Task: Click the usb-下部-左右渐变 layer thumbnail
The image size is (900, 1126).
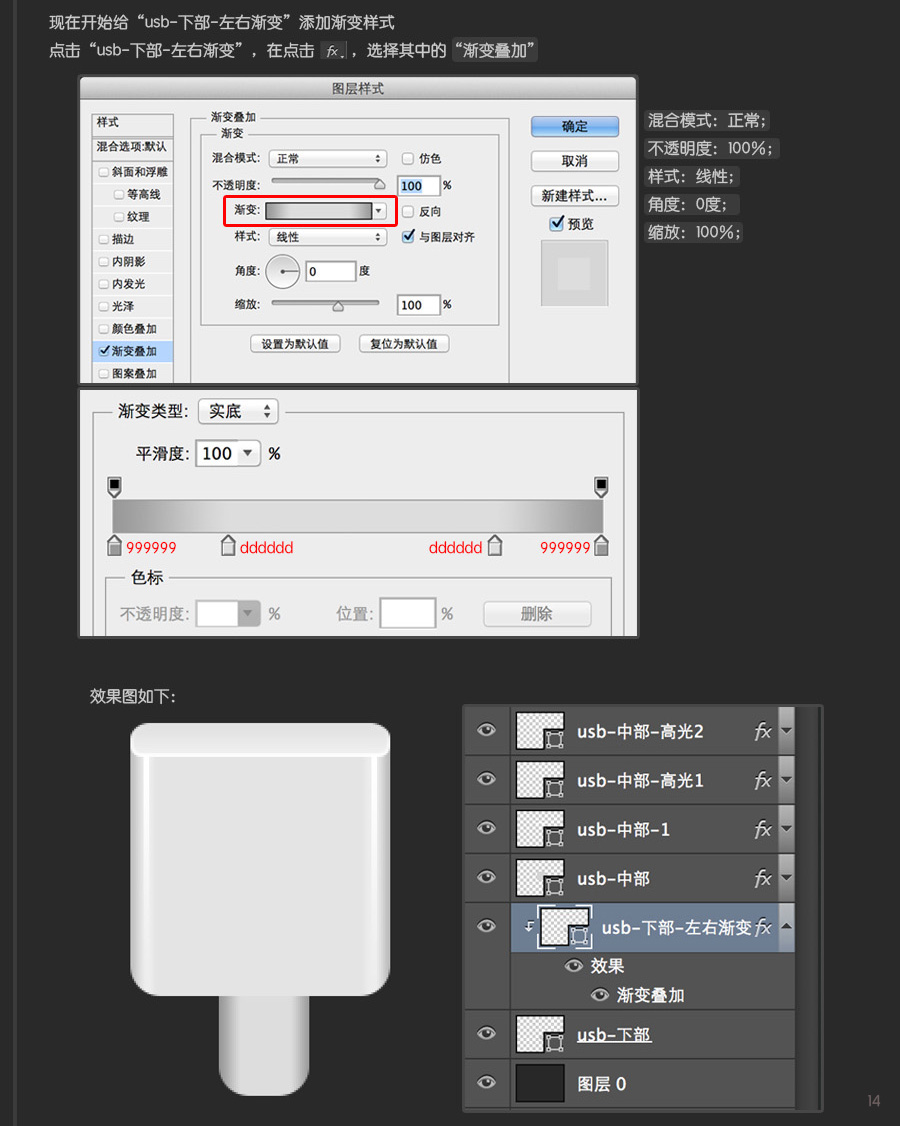Action: click(x=565, y=927)
